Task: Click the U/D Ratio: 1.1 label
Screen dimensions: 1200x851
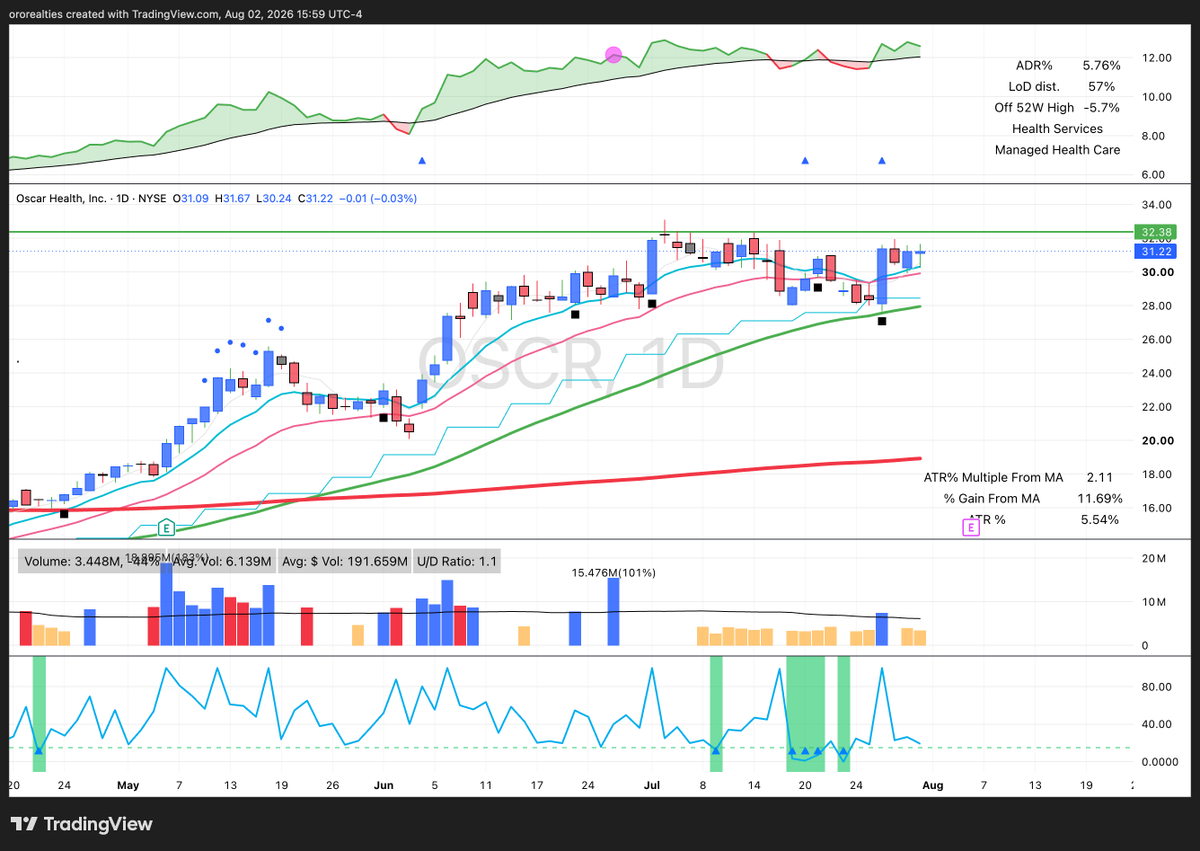Action: (x=457, y=562)
